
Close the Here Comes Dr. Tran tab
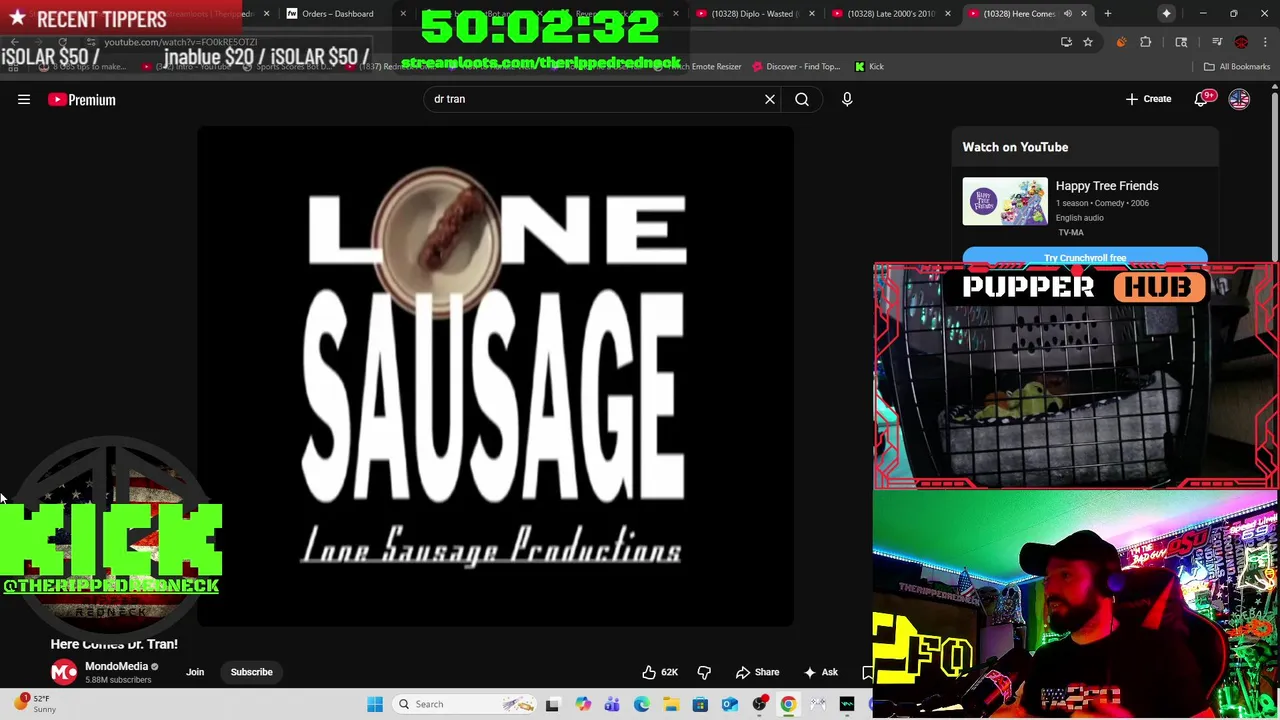pyautogui.click(x=1083, y=14)
